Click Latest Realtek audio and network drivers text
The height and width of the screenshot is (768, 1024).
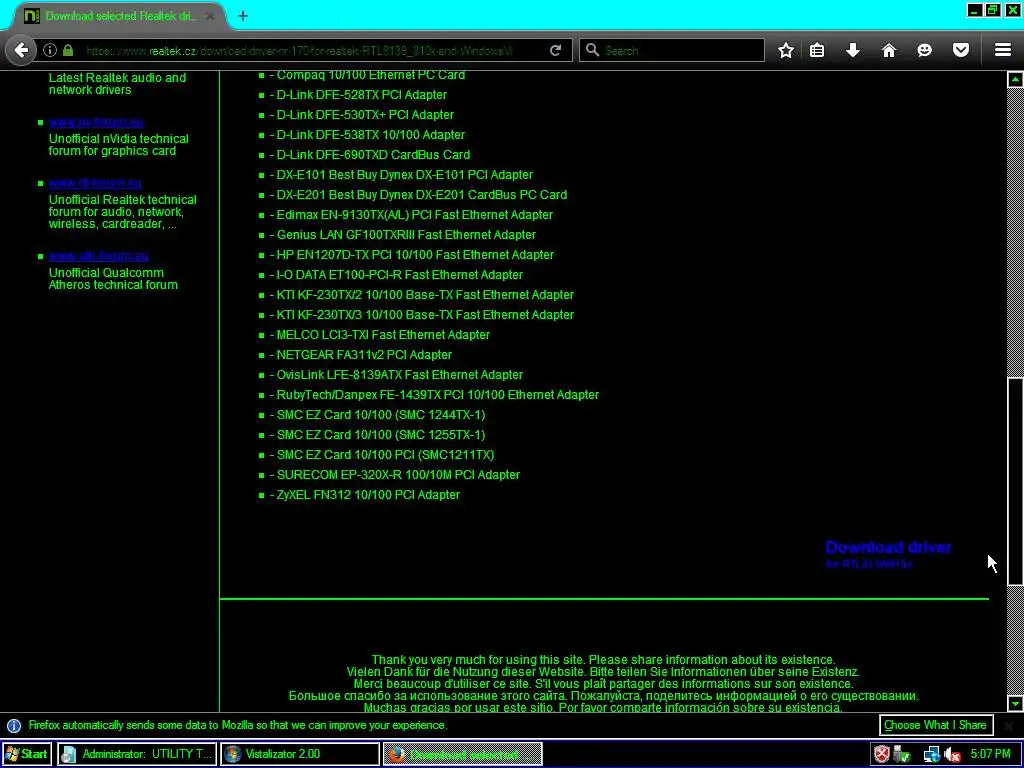pyautogui.click(x=117, y=84)
